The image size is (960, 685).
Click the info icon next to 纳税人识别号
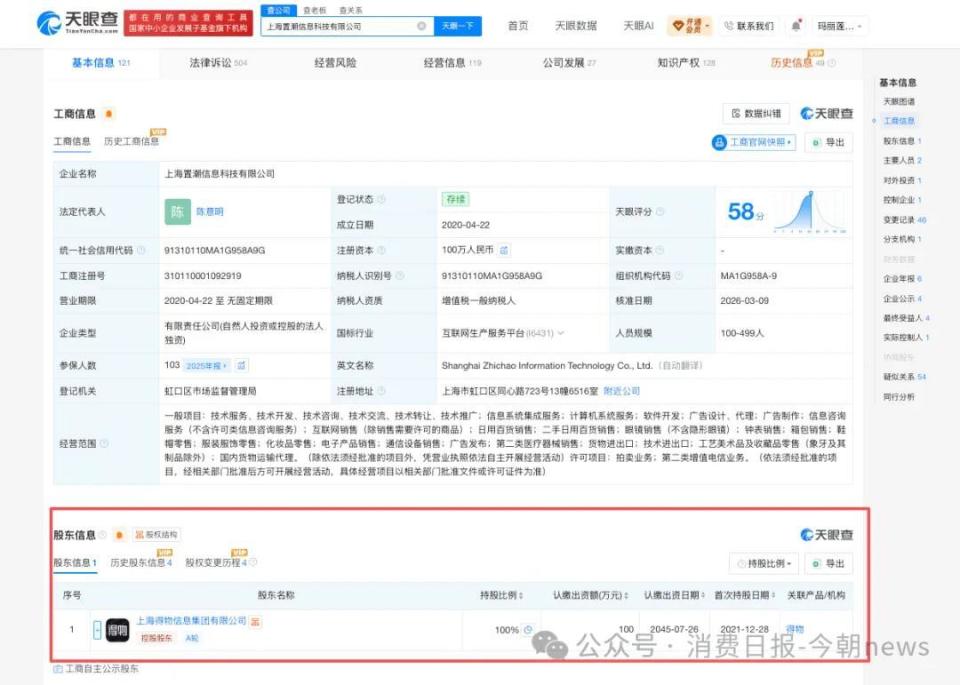click(400, 275)
